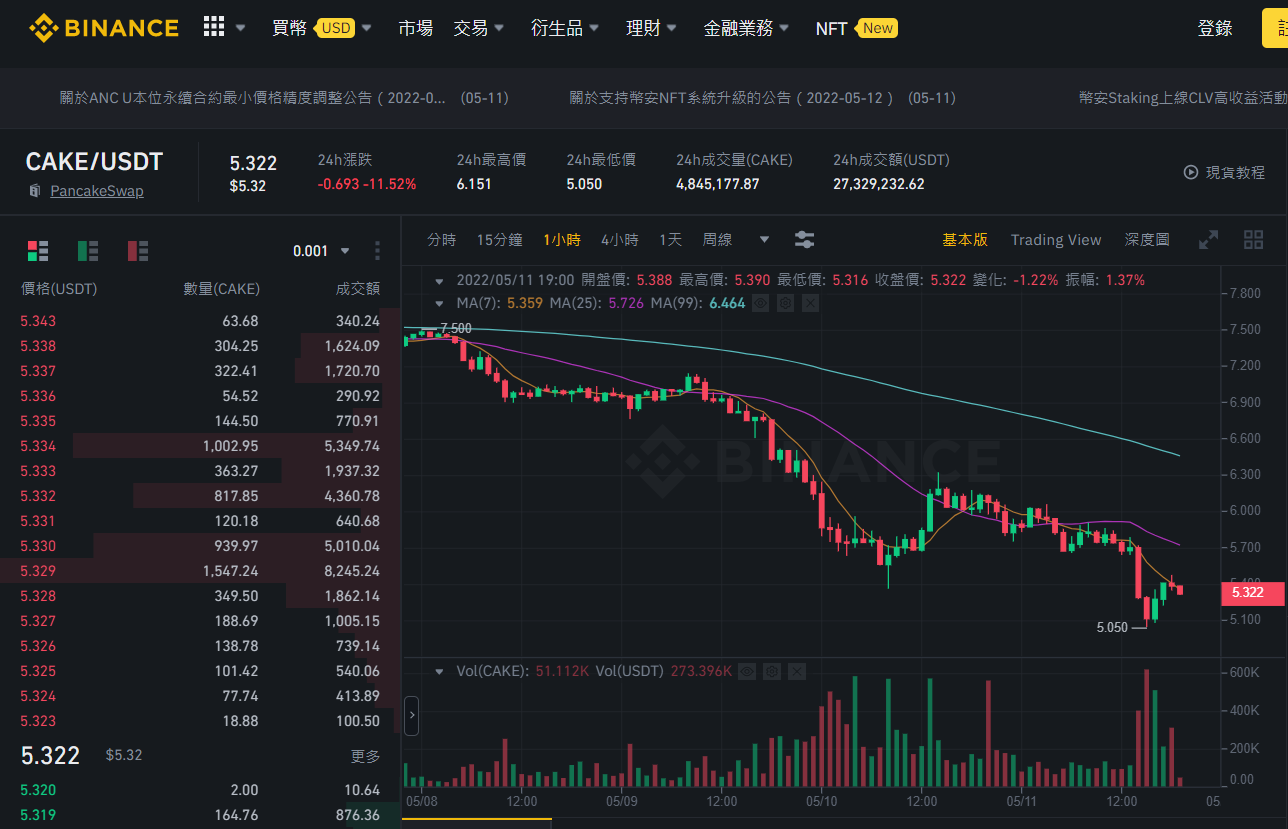The height and width of the screenshot is (829, 1288).
Task: Select the 分時 time interval
Action: [442, 240]
